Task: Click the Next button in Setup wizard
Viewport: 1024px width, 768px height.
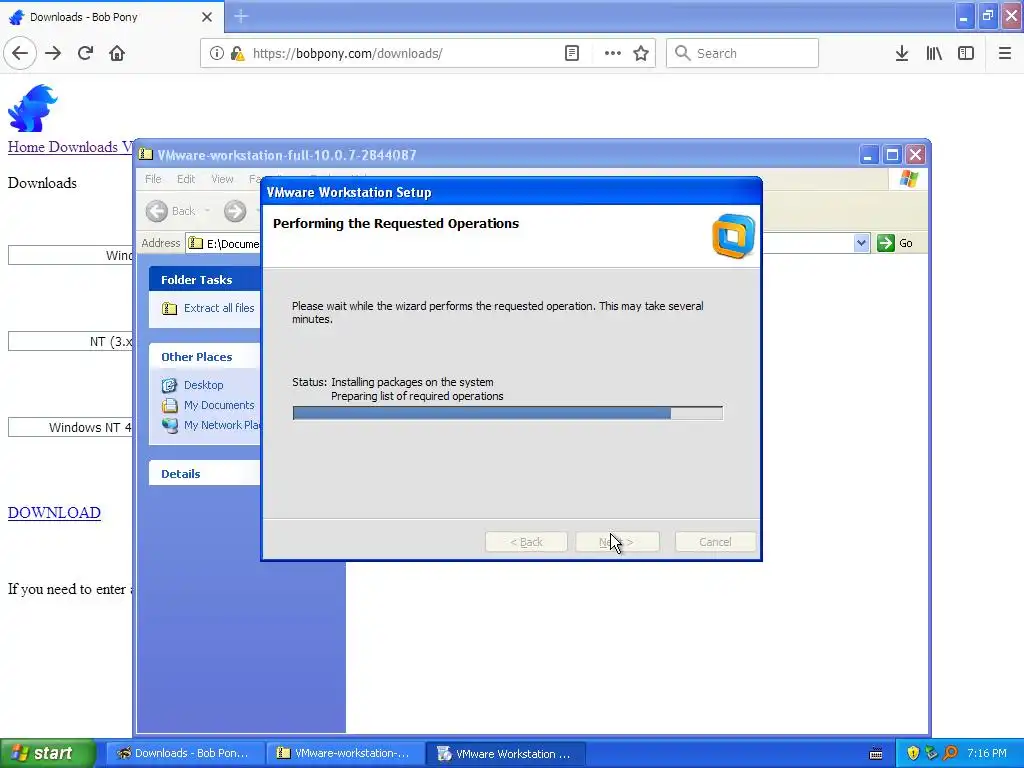Action: [617, 542]
